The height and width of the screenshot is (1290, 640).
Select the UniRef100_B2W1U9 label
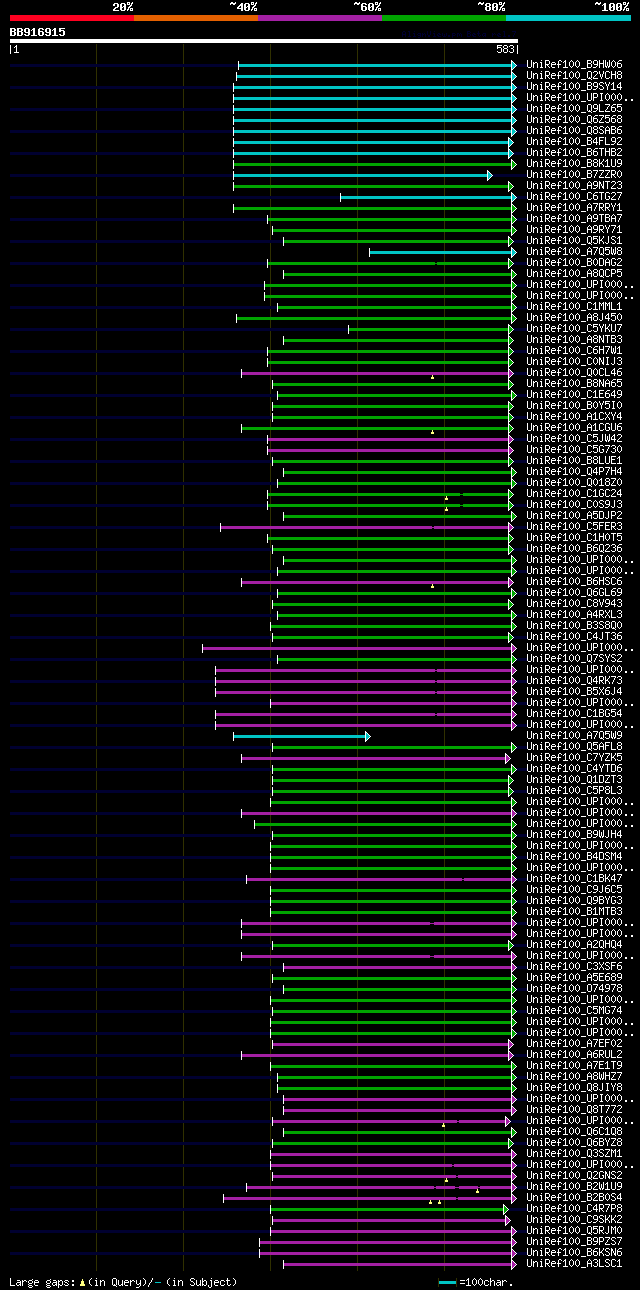(573, 1186)
